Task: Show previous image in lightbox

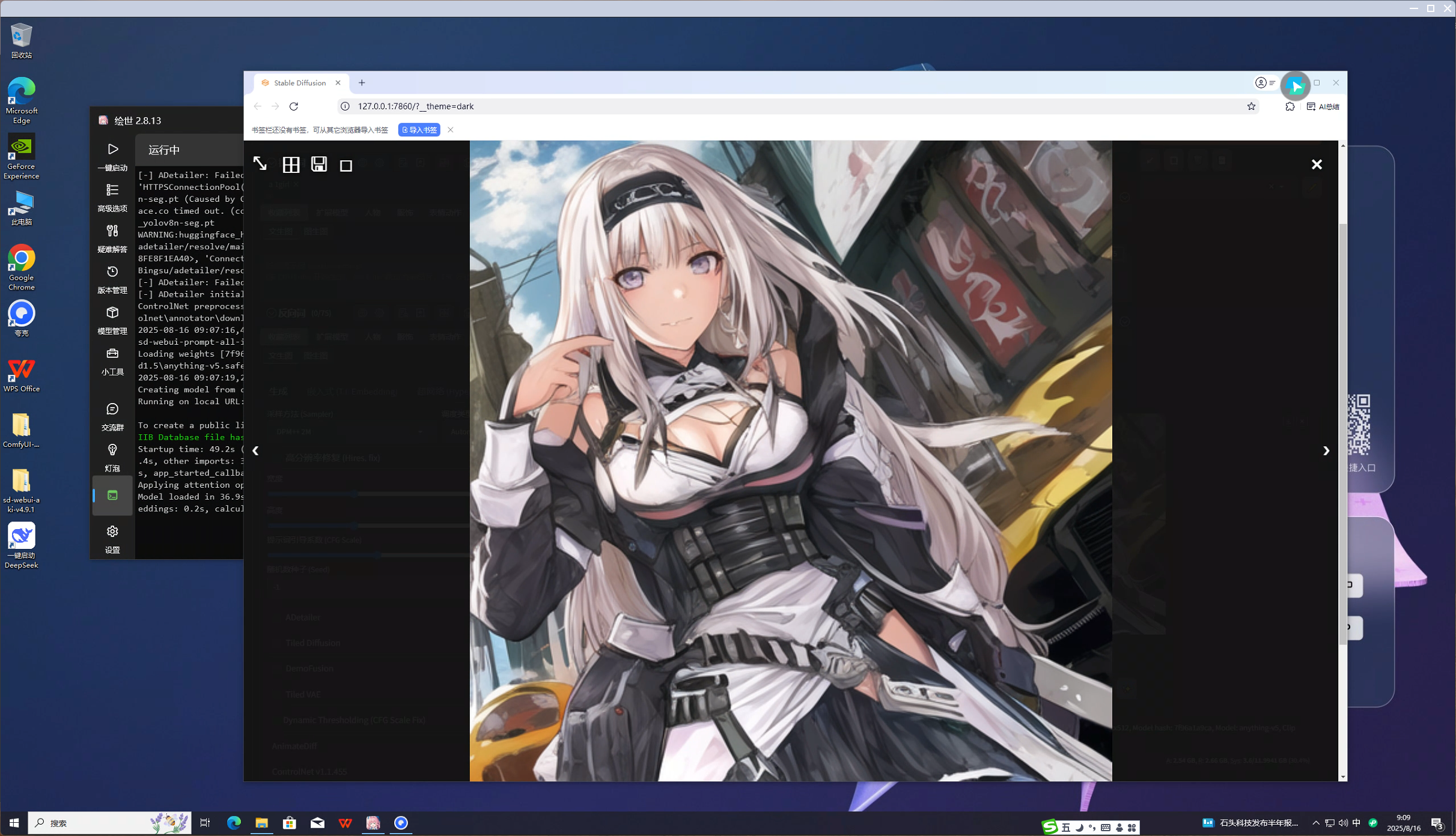Action: pyautogui.click(x=255, y=450)
